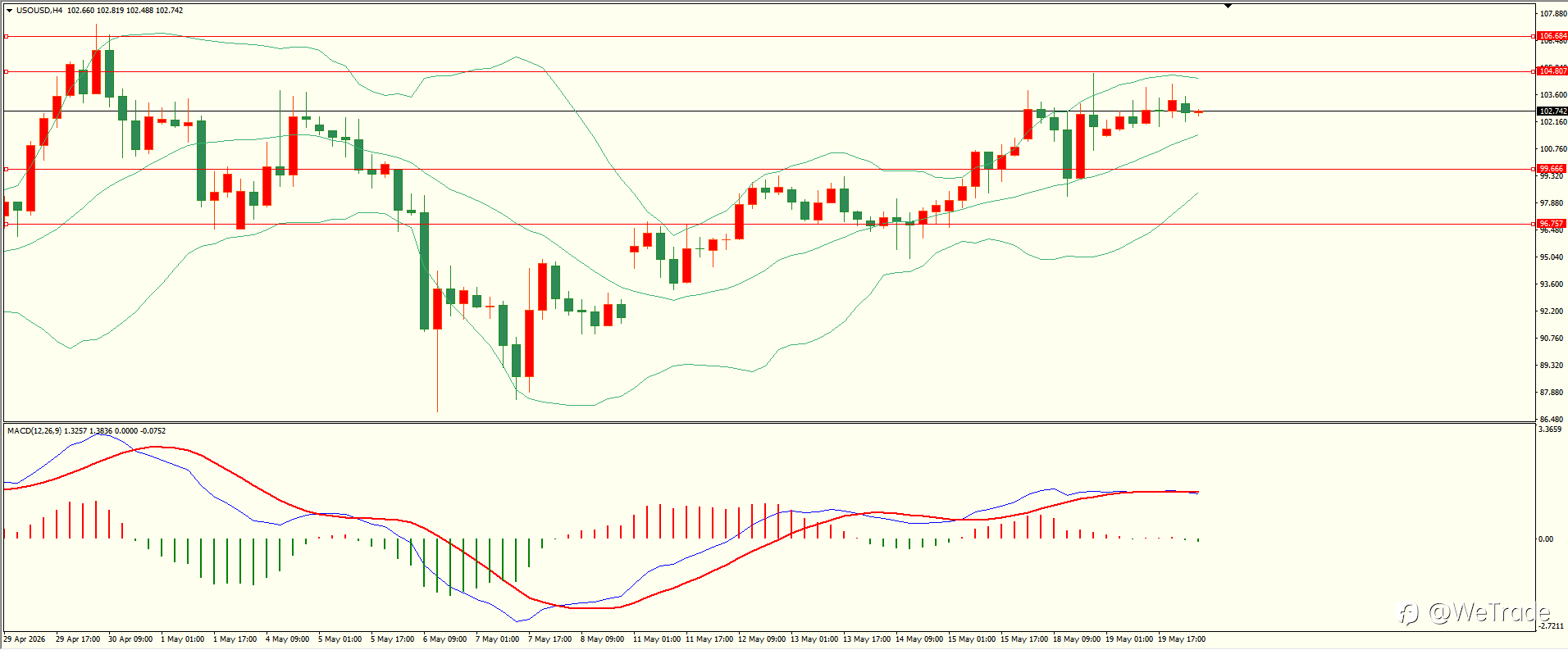Viewport: 1568px width, 650px height.
Task: Select the 106.684 horizontal line price tag
Action: click(x=1552, y=36)
